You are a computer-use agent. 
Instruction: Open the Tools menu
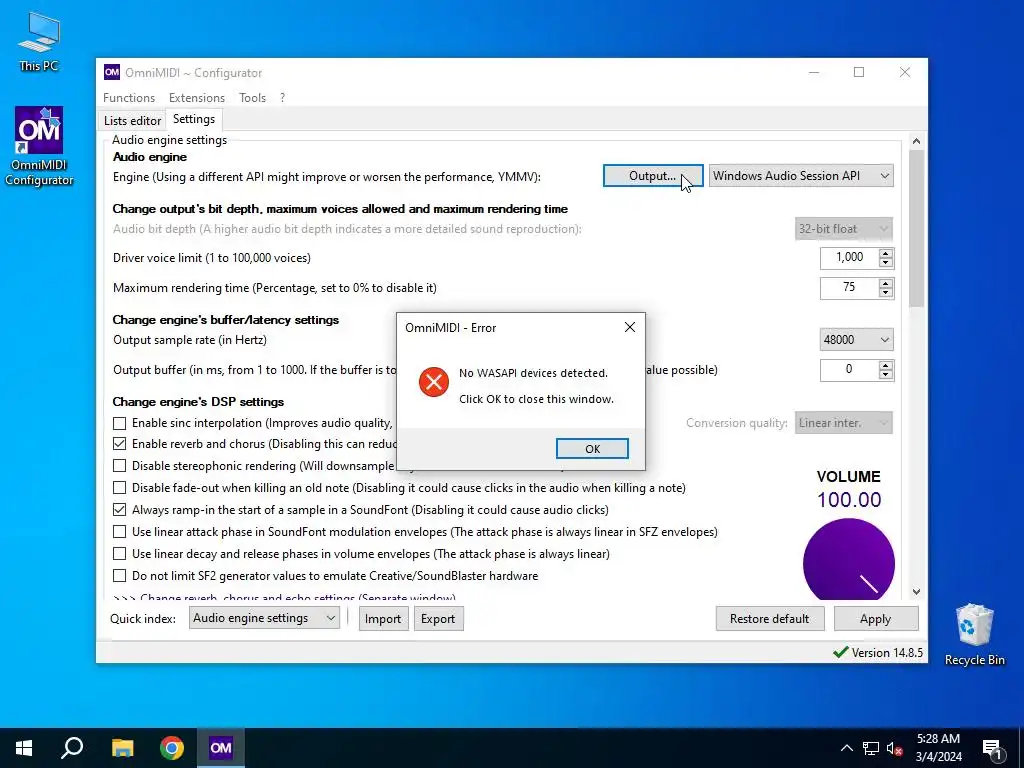252,97
